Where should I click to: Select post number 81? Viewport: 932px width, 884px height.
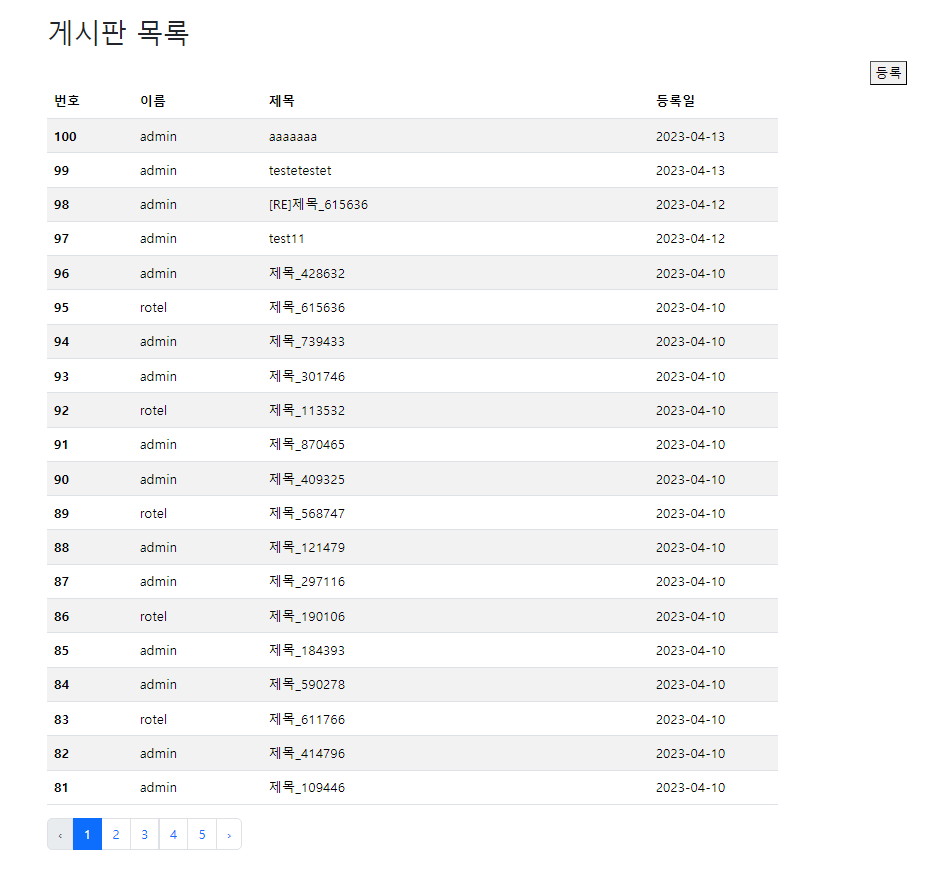click(x=61, y=787)
